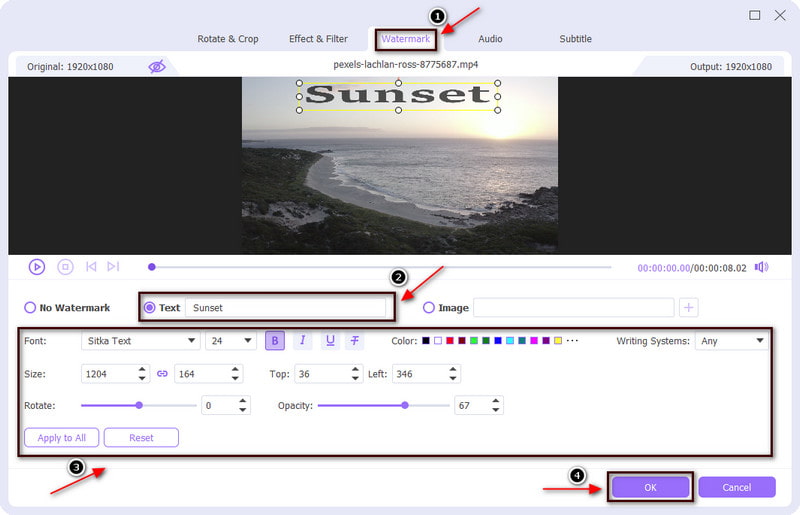Increase the height value 164
This screenshot has height=515, width=800.
[x=235, y=369]
